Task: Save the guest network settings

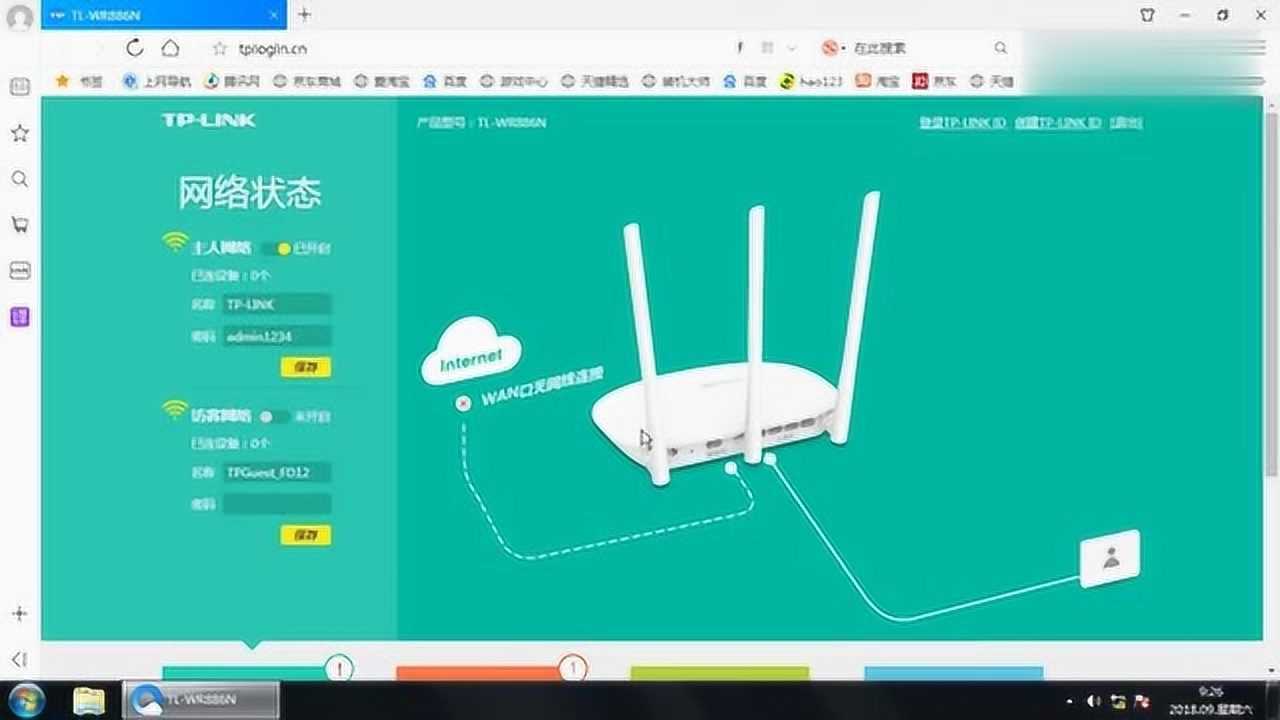Action: click(305, 535)
